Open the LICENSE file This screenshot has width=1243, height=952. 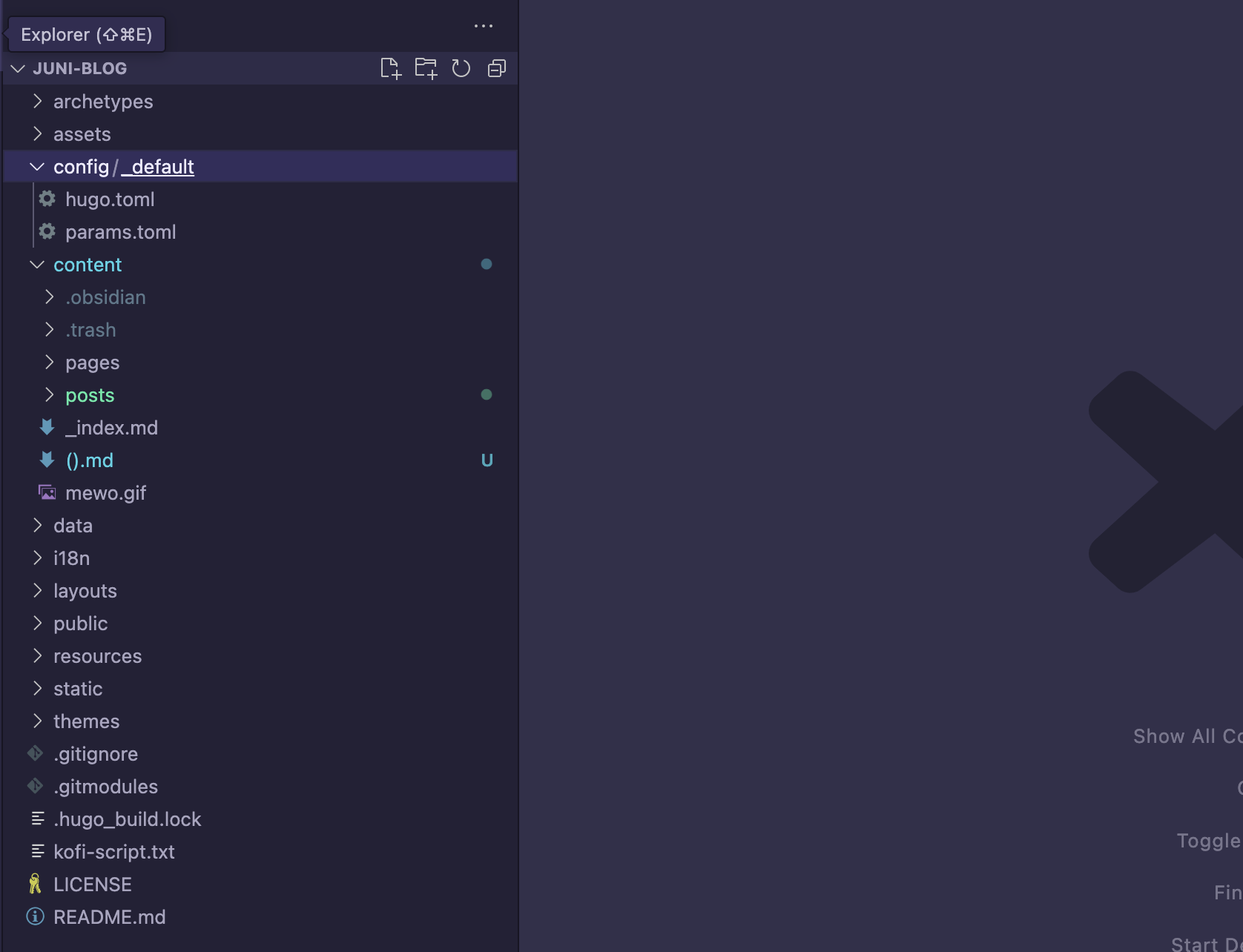click(93, 885)
